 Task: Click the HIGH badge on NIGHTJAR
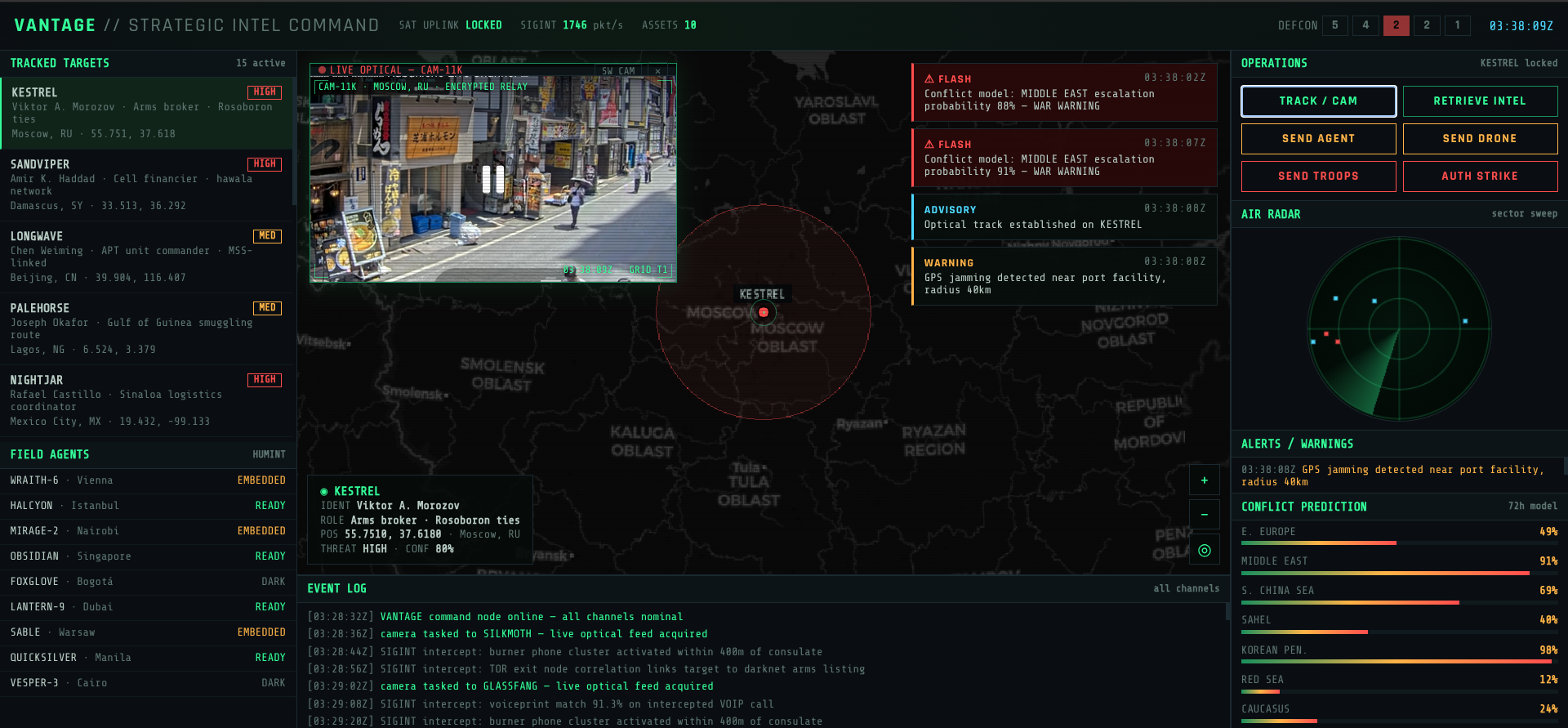pos(265,380)
